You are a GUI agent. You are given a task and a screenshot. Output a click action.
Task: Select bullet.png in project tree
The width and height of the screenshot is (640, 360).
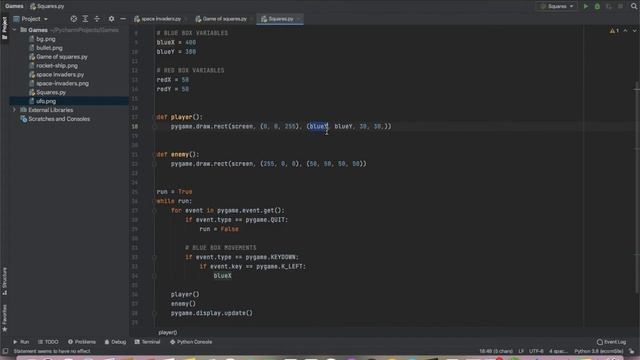pyautogui.click(x=49, y=48)
